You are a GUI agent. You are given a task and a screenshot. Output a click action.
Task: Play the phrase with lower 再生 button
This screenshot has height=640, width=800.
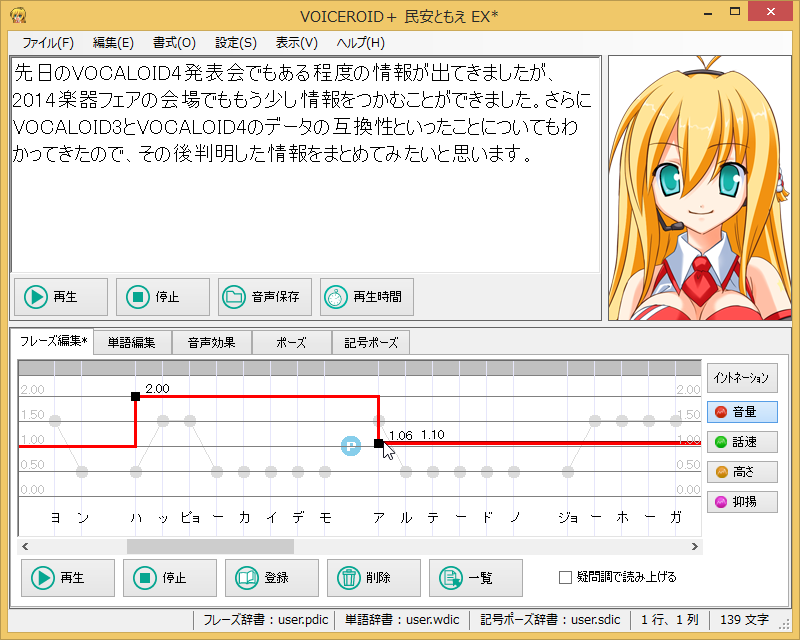(x=68, y=578)
